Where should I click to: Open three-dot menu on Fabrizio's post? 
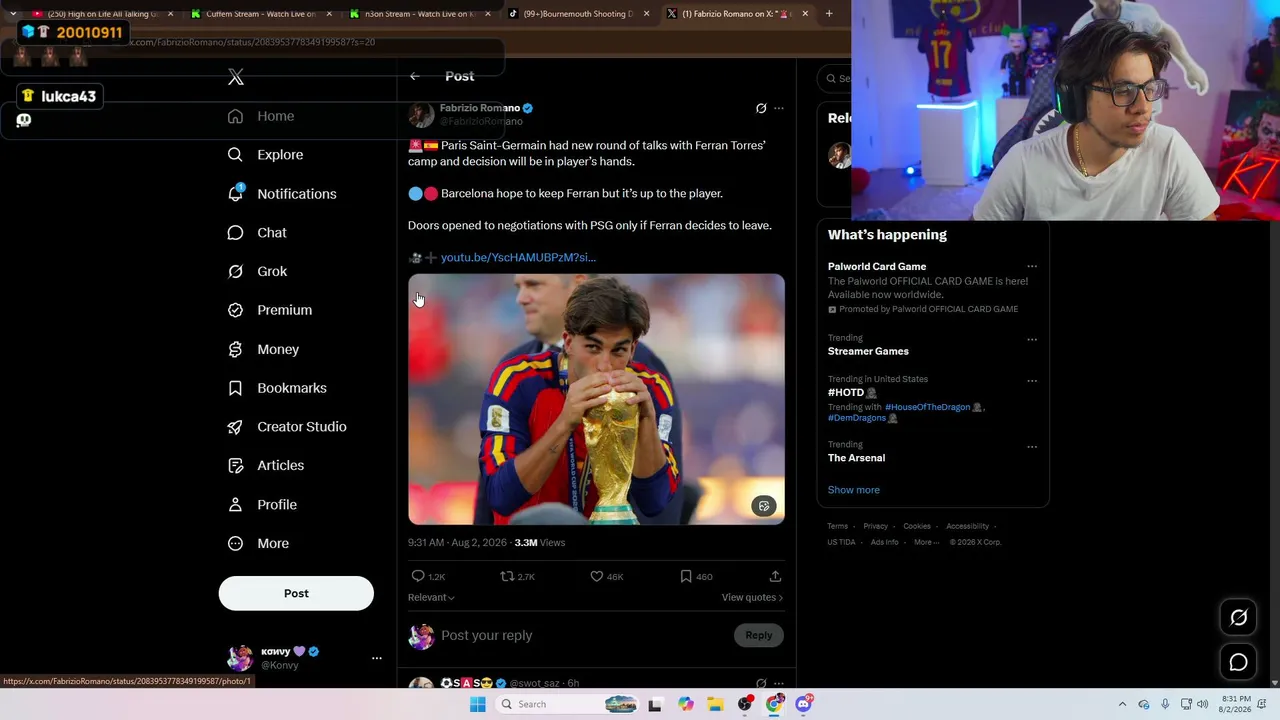coord(779,108)
